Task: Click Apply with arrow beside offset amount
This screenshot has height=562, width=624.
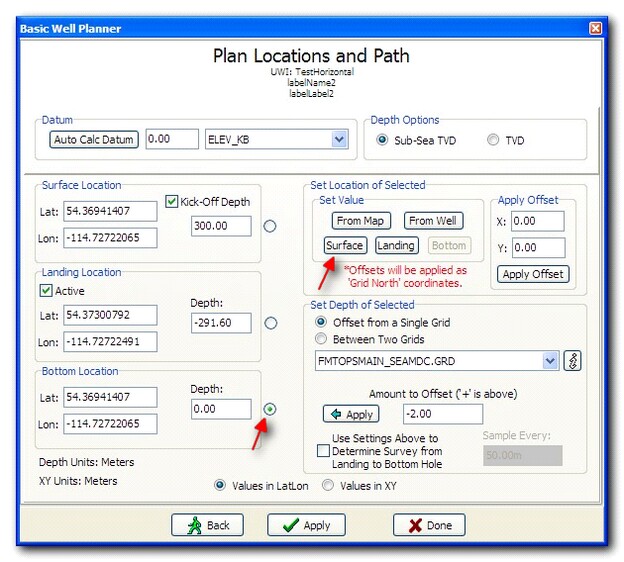Action: pos(350,414)
